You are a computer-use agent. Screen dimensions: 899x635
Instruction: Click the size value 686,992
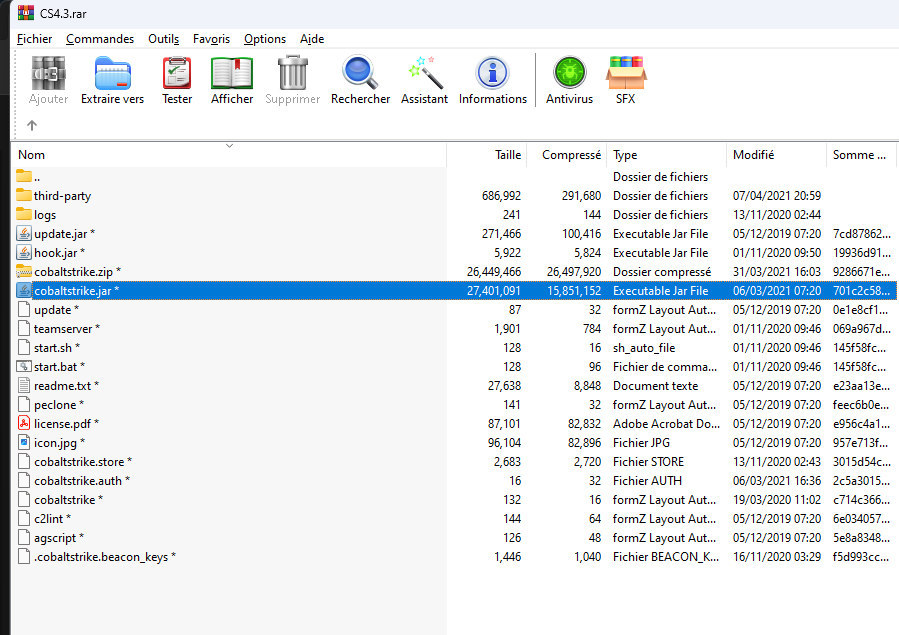[501, 195]
